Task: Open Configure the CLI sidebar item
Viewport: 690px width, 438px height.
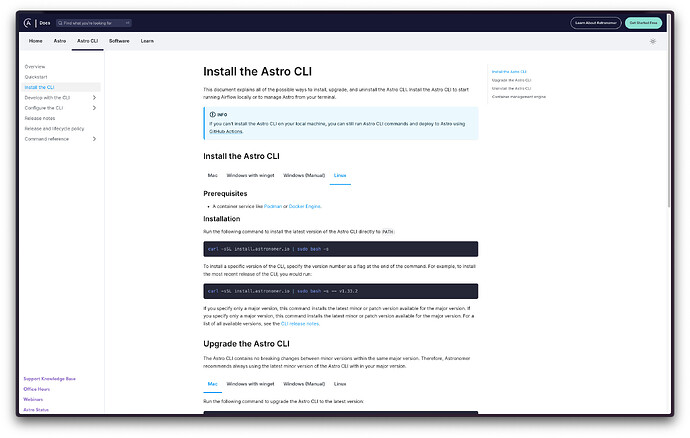Action: pyautogui.click(x=44, y=108)
